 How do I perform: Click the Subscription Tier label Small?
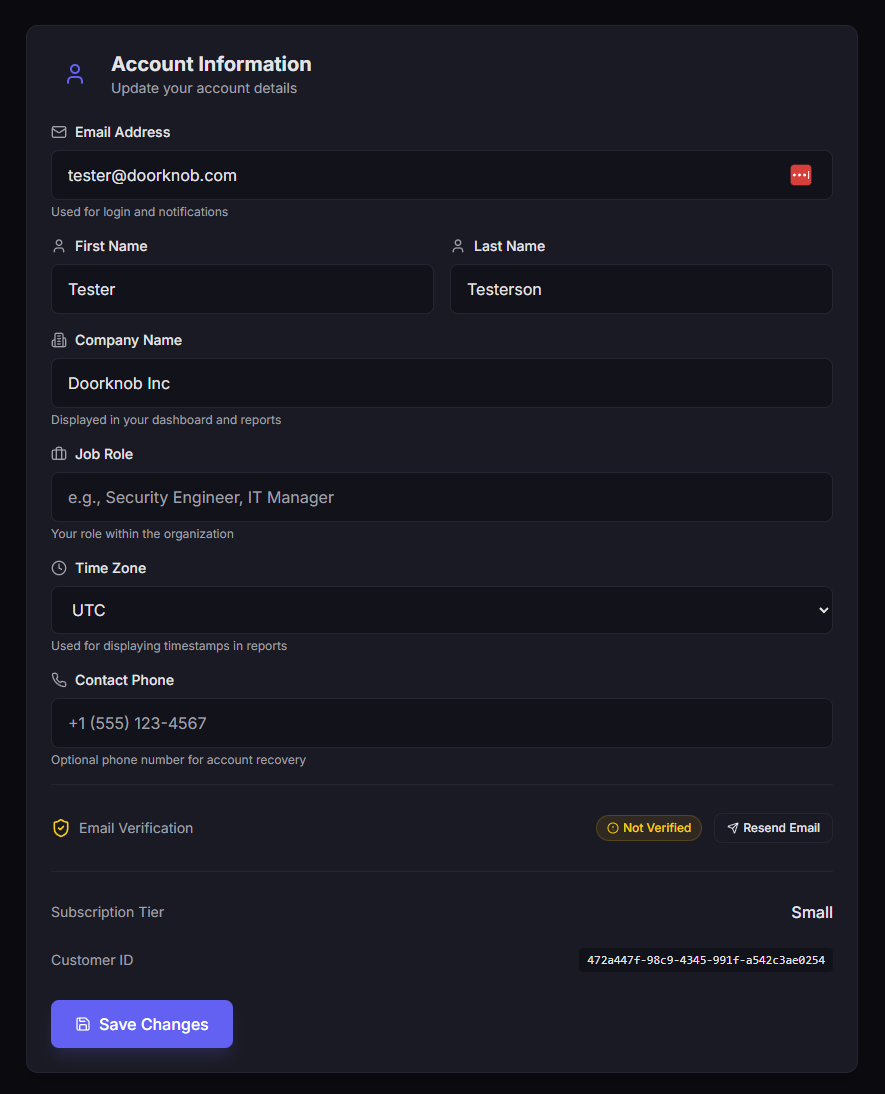[x=812, y=912]
